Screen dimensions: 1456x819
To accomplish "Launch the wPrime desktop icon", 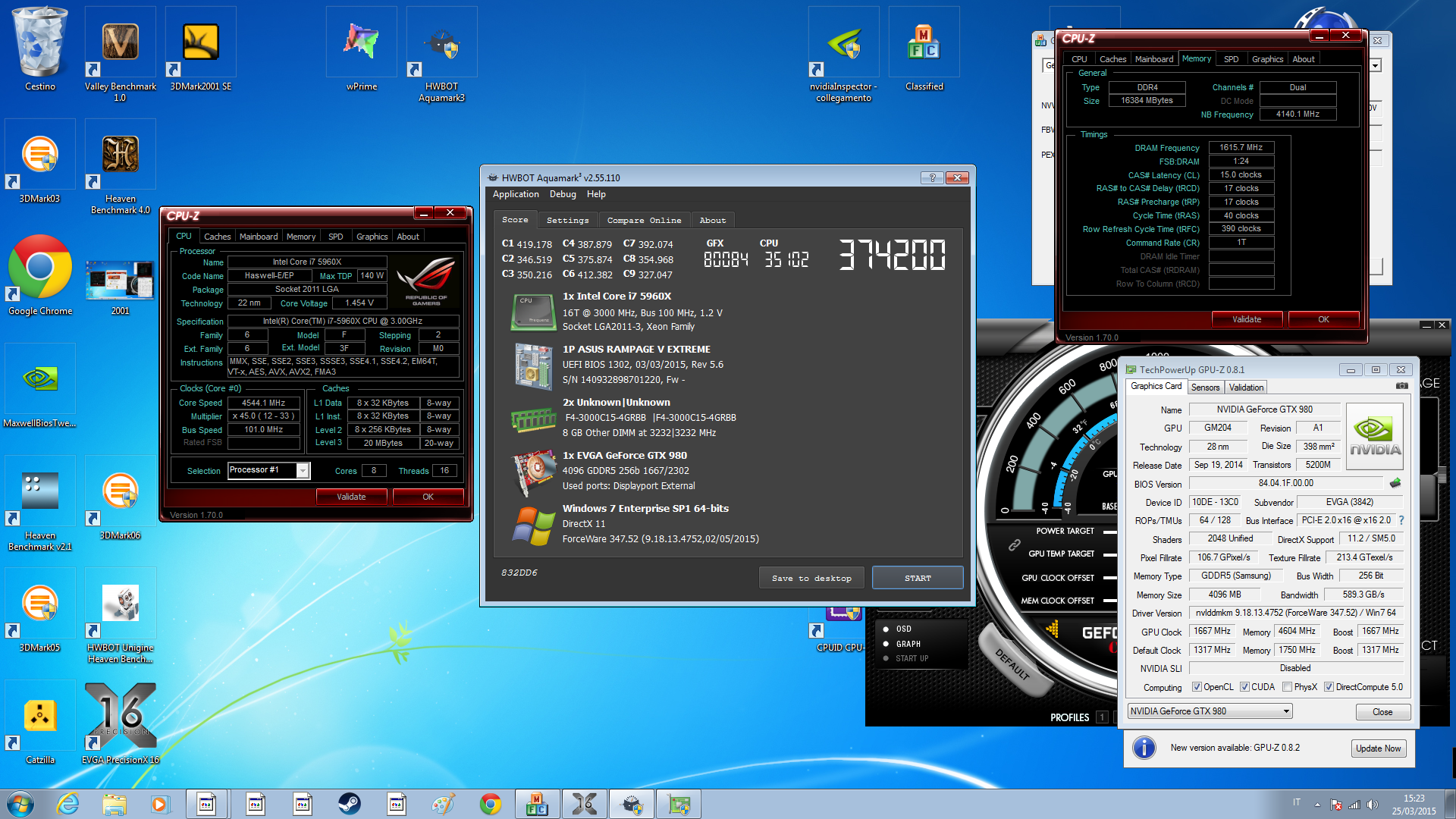I will 362,49.
